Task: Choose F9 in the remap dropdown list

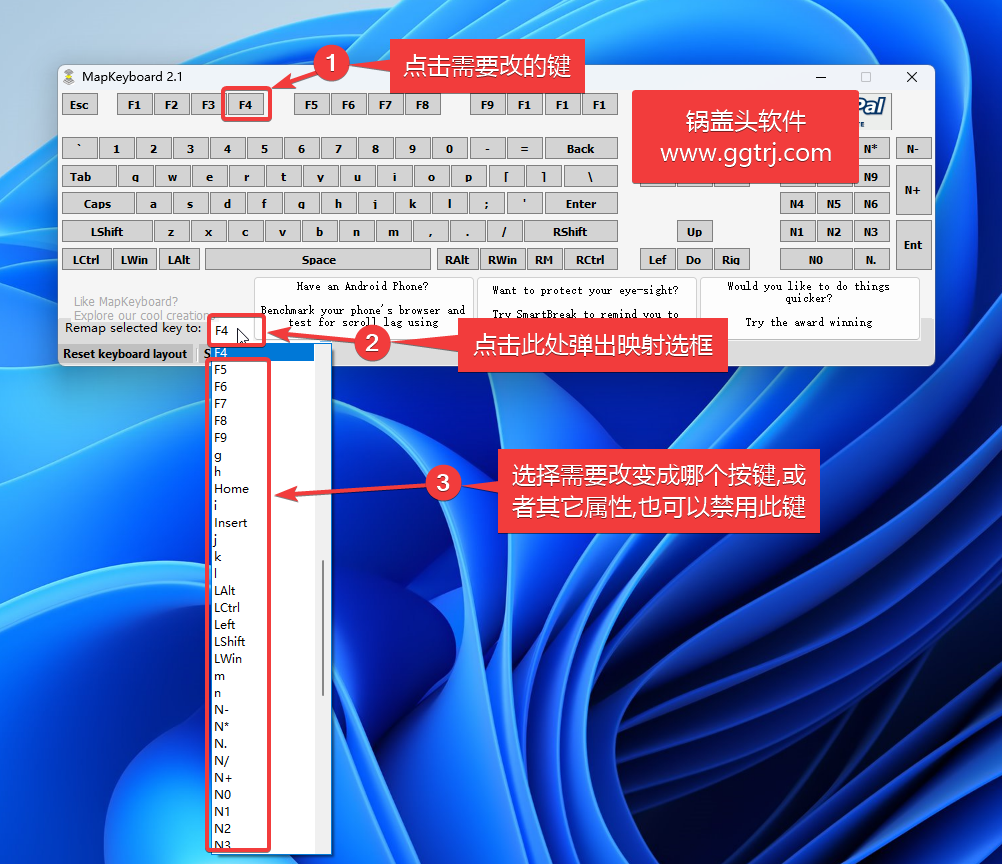Action: [263, 438]
